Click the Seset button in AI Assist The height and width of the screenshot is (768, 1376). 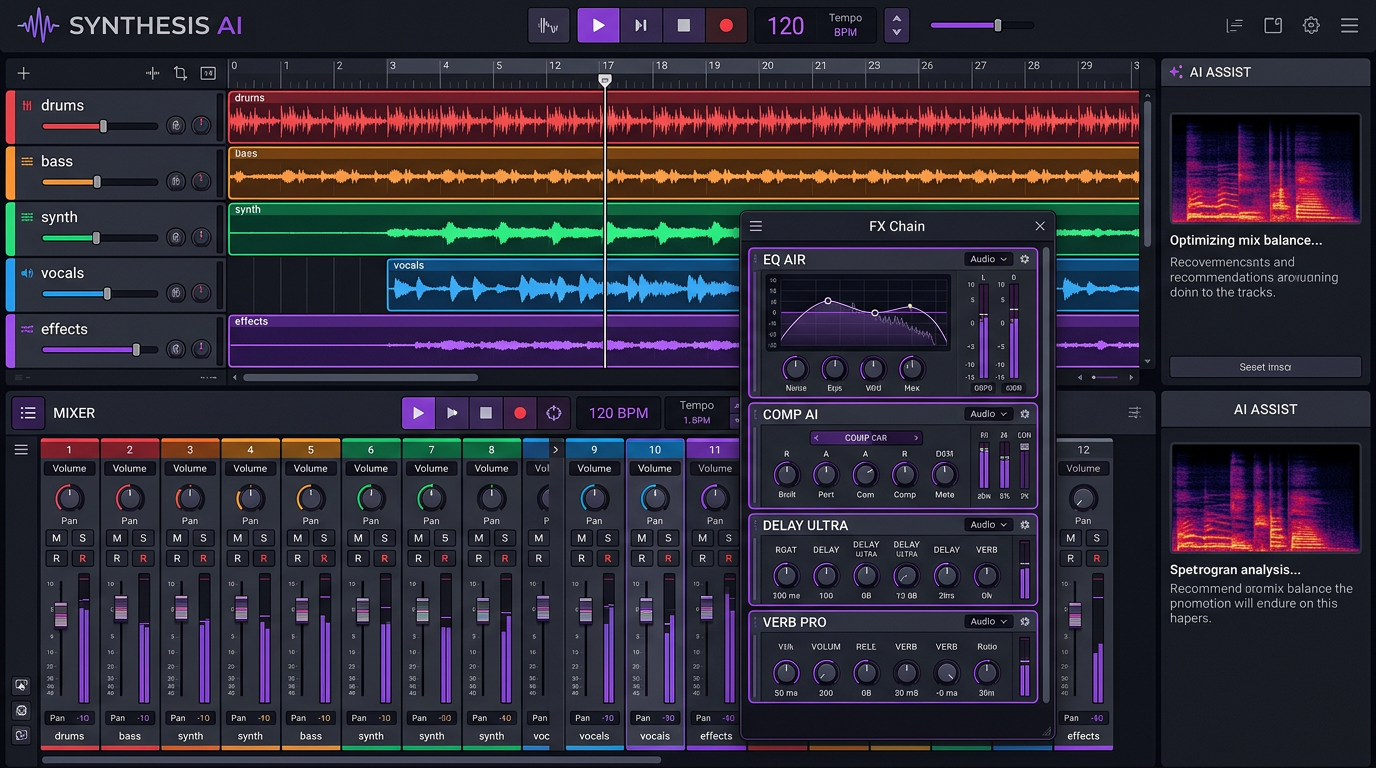pos(1265,367)
